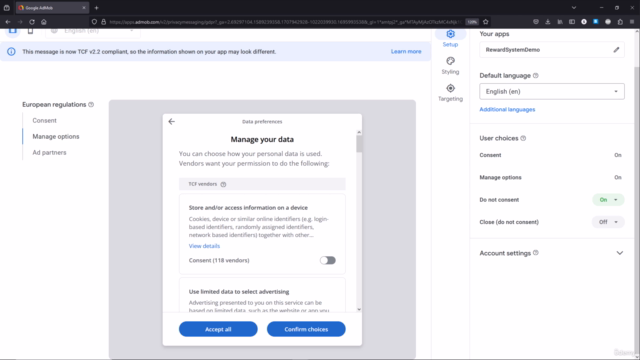
Task: Click the Use limited data to select advertising title
Action: [239, 291]
